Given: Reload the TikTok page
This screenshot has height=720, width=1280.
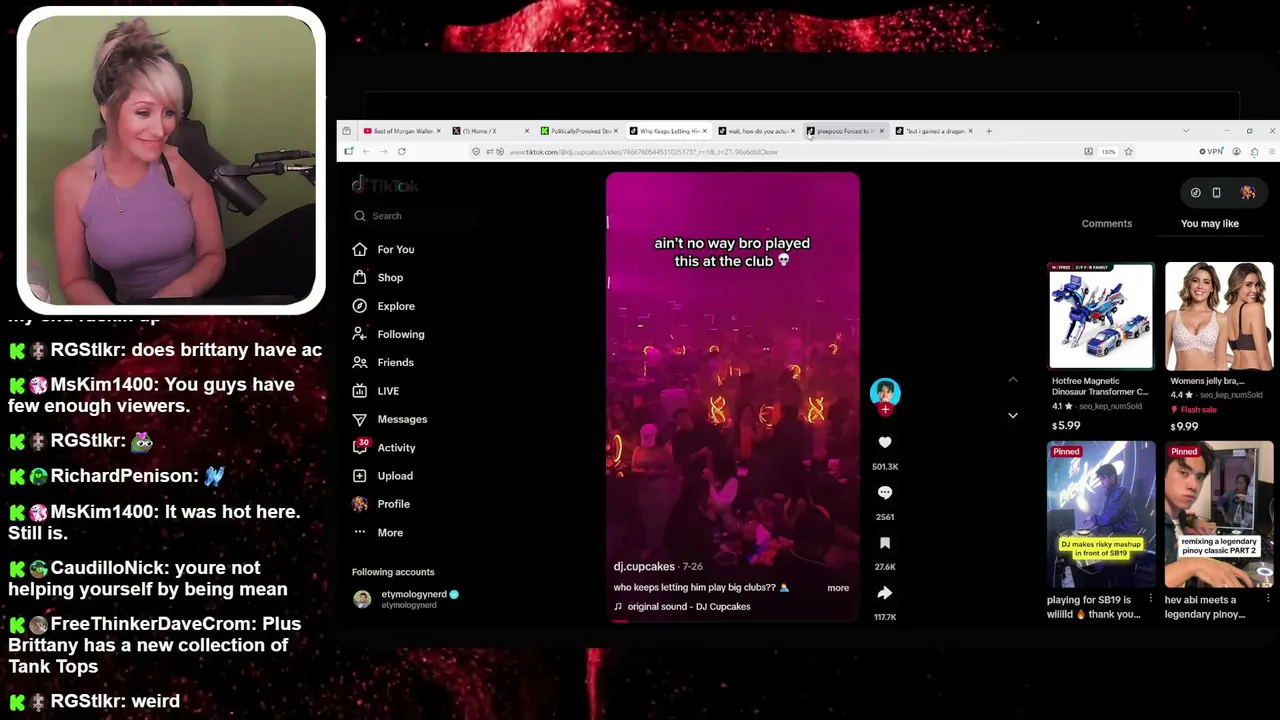Looking at the screenshot, I should click(401, 152).
